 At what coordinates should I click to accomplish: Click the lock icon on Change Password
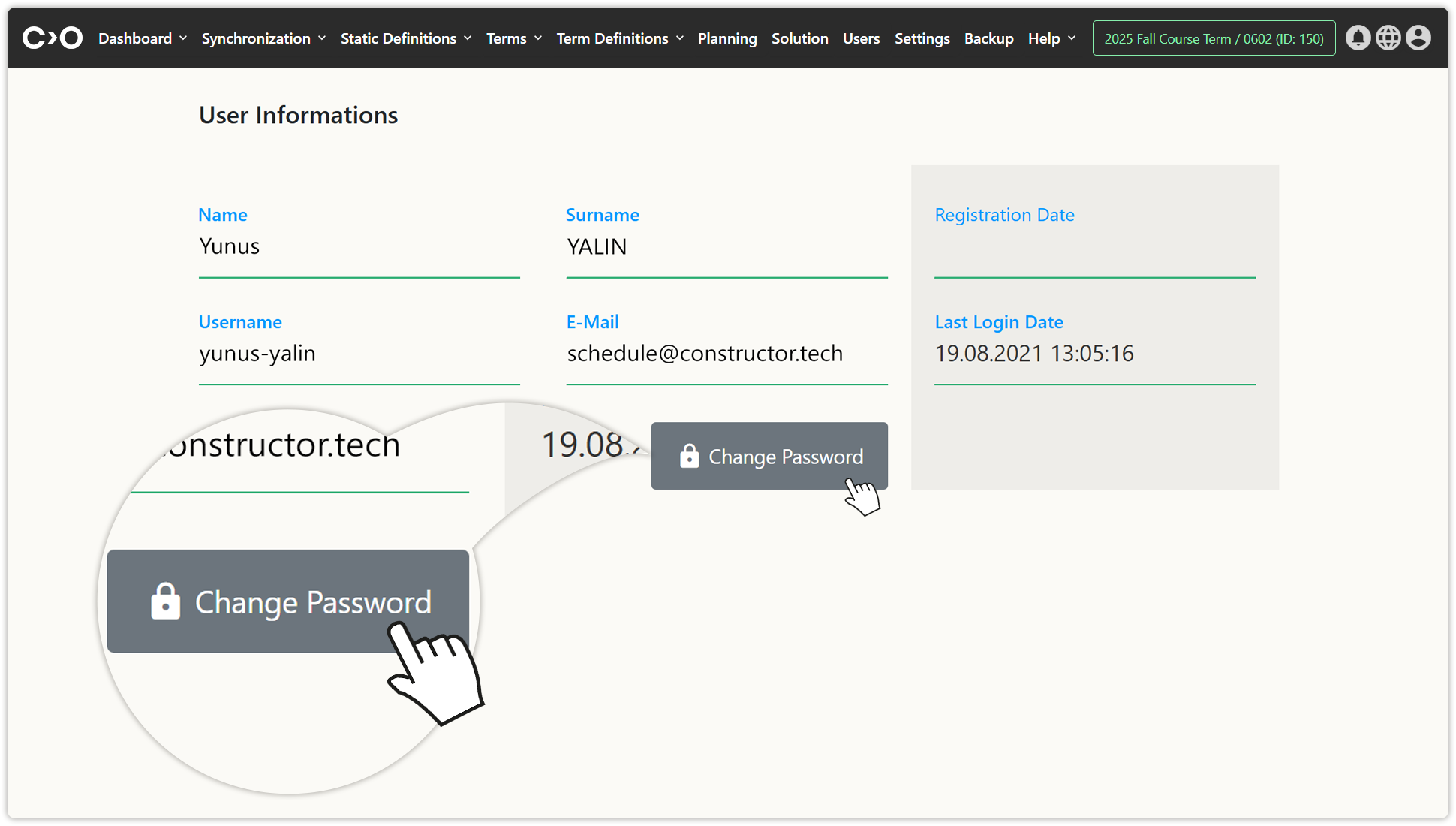[x=689, y=456]
